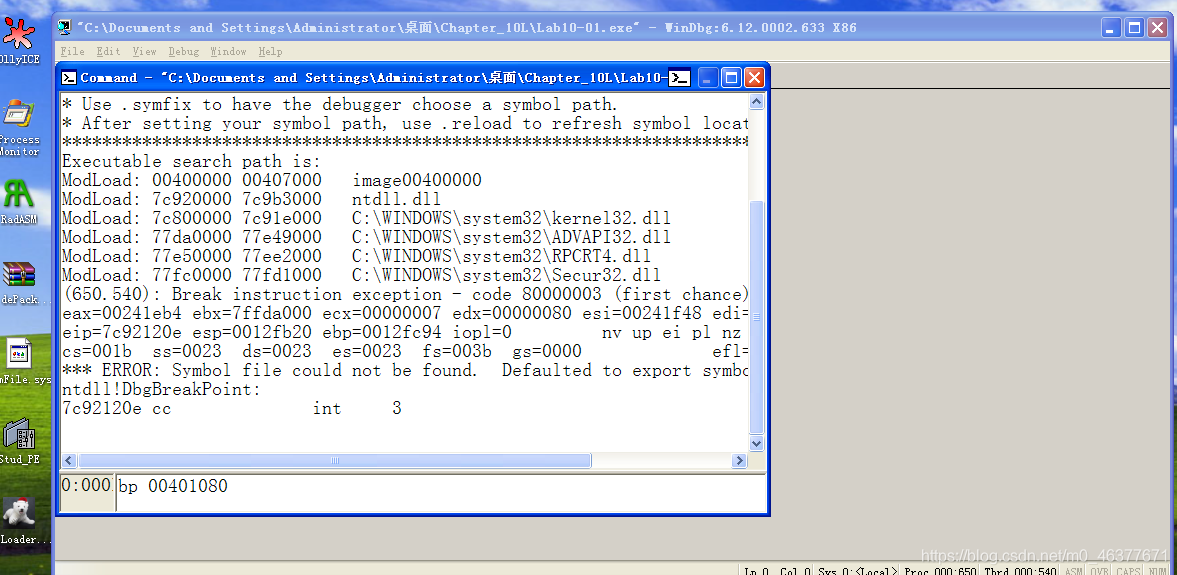Click the 'int 3' disassembly line
Image resolution: width=1177 pixels, height=575 pixels.
[x=232, y=408]
